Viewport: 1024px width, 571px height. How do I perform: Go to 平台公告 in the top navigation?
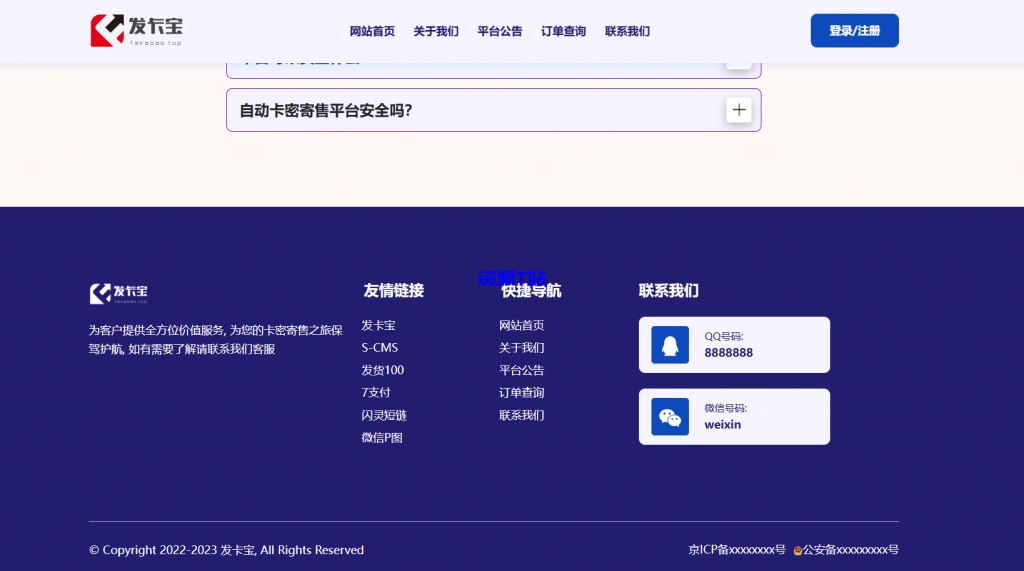[x=500, y=31]
